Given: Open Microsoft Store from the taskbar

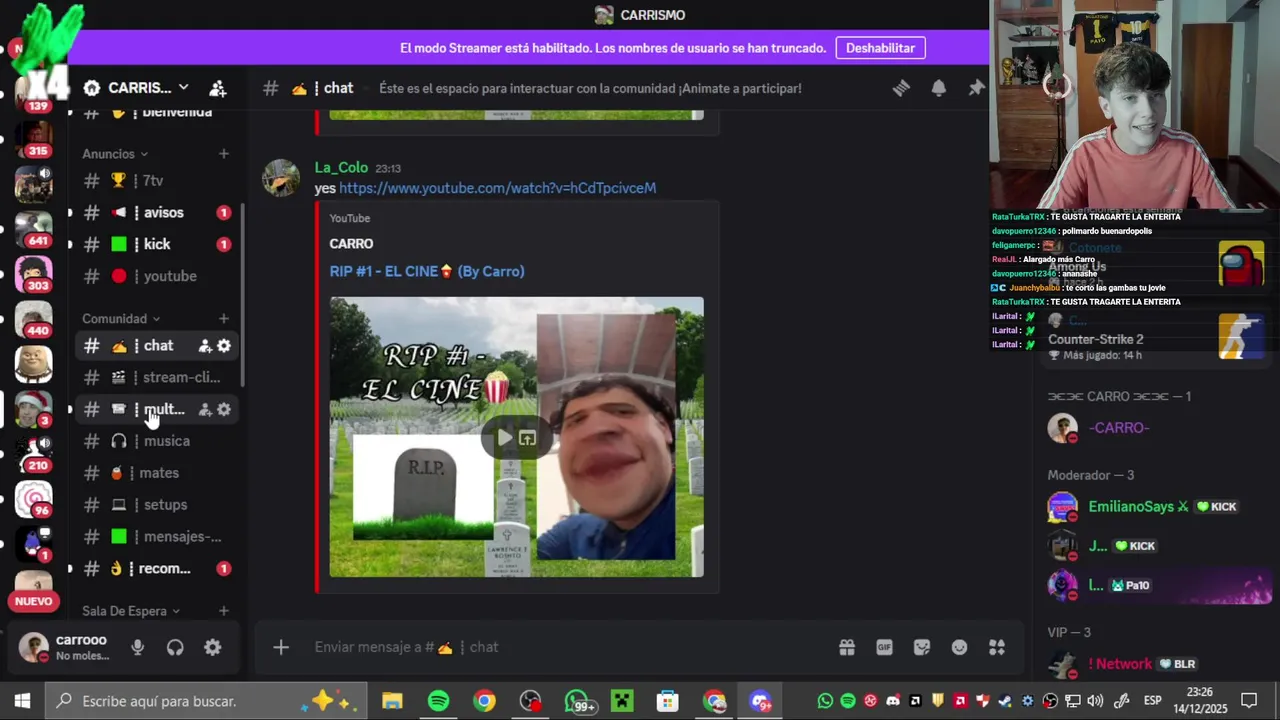Looking at the screenshot, I should [668, 701].
